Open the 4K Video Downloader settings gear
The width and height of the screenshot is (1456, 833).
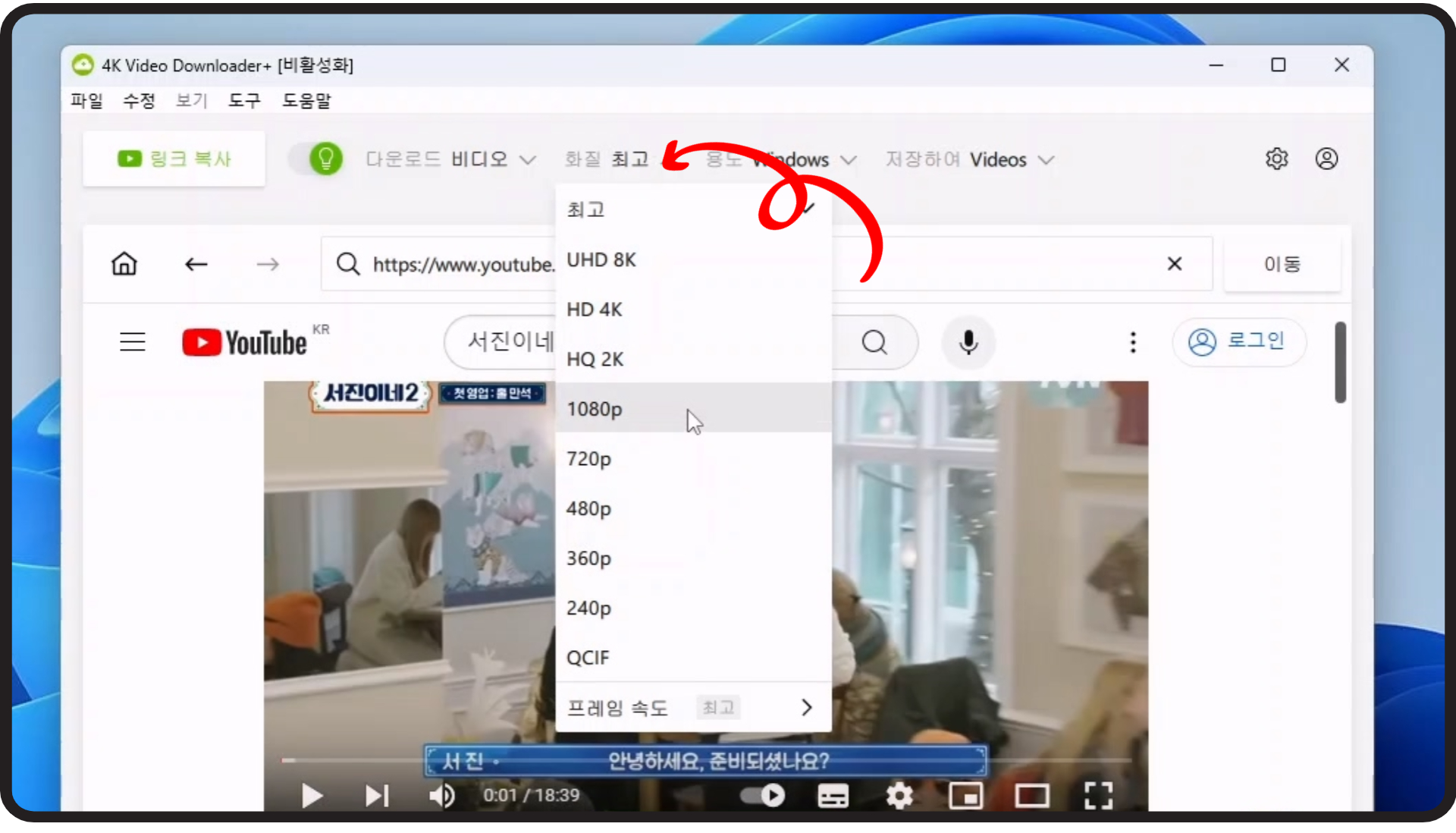coord(1276,159)
